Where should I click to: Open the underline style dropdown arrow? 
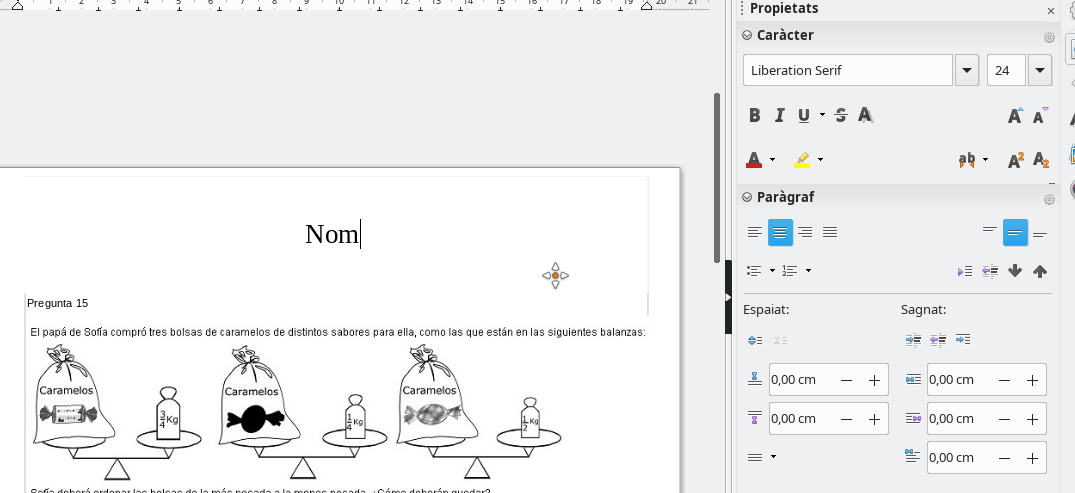click(821, 115)
